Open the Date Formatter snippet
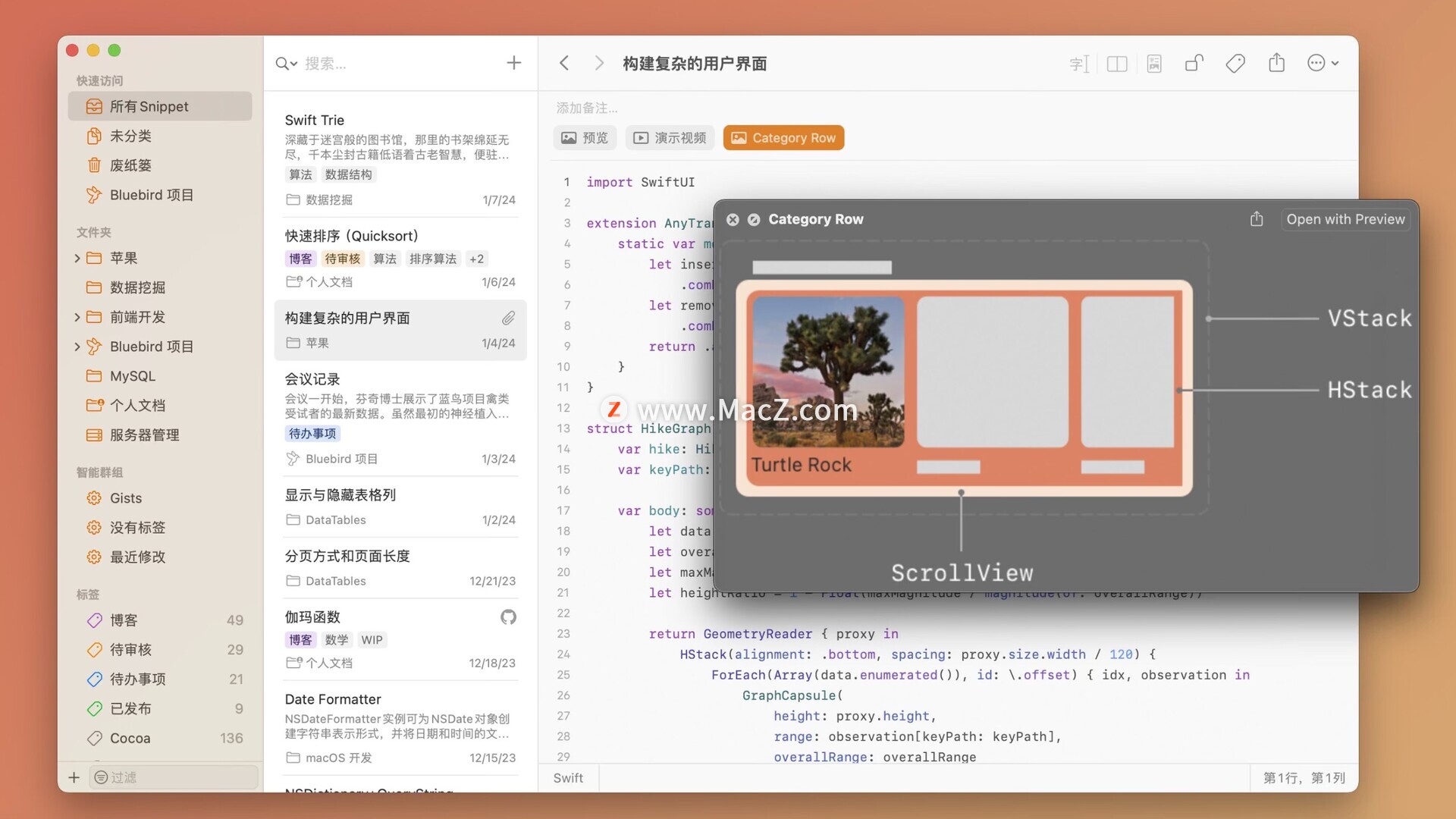 pyautogui.click(x=400, y=728)
